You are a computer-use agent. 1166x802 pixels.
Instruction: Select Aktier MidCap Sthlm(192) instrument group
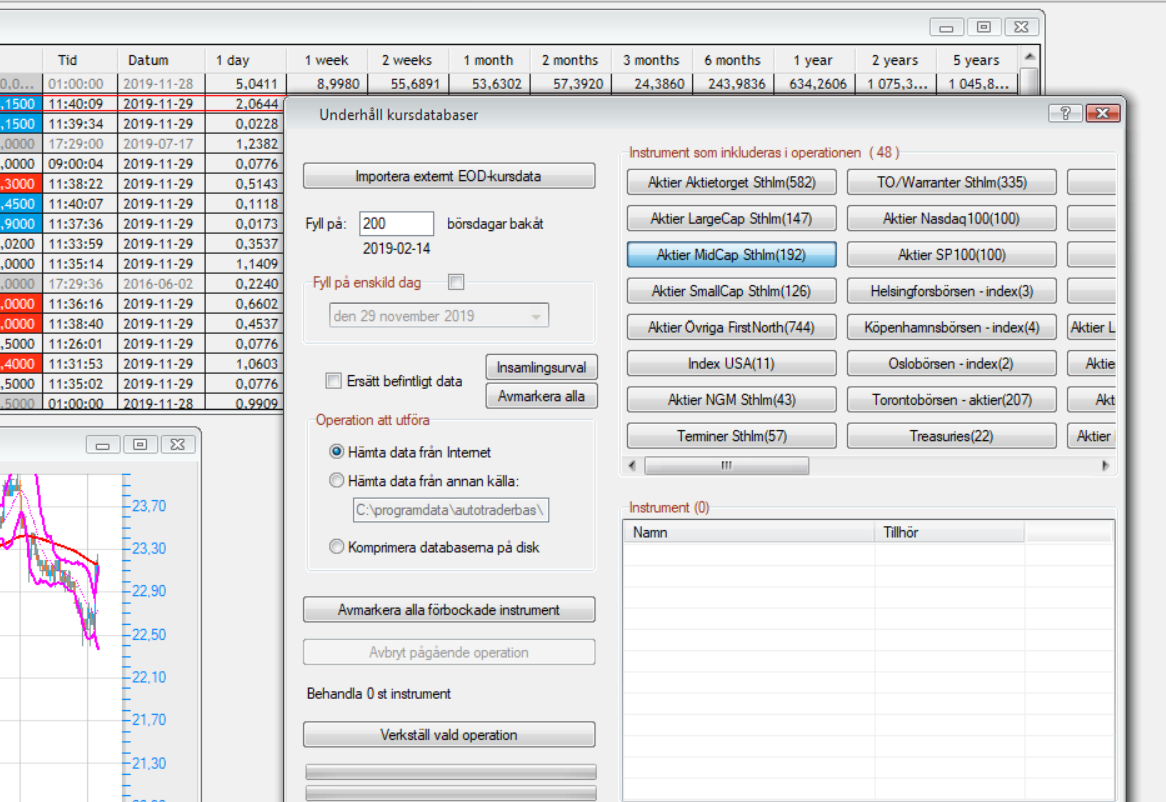pos(731,255)
